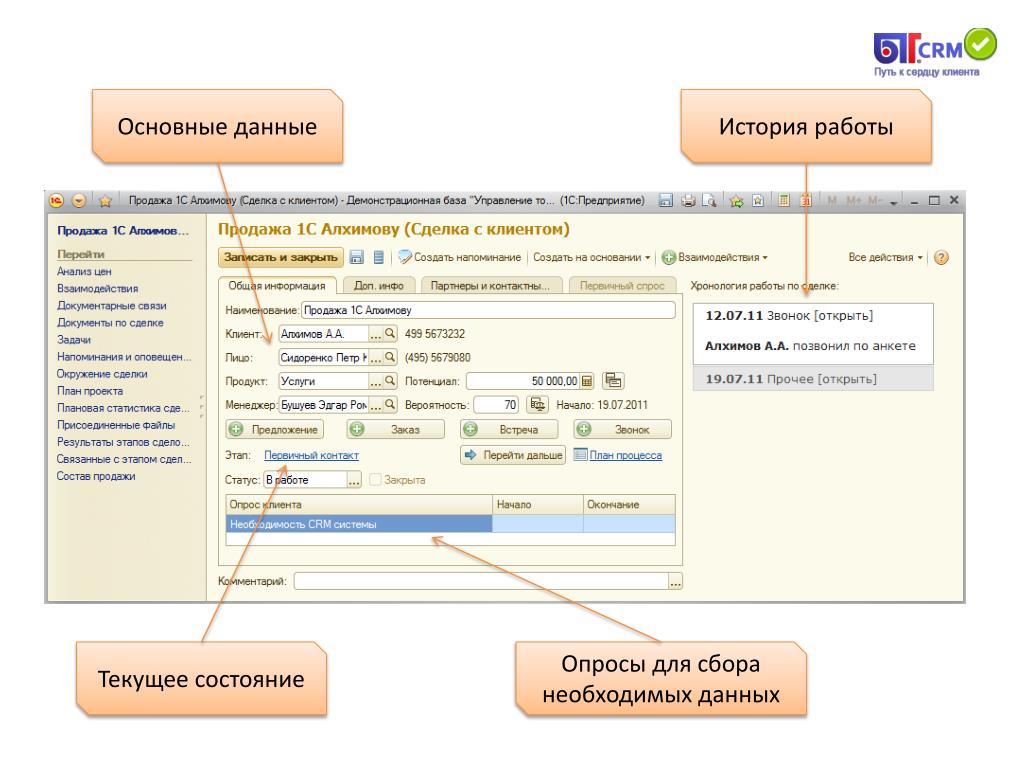
Task: Click the Вероятность value field
Action: pos(496,405)
